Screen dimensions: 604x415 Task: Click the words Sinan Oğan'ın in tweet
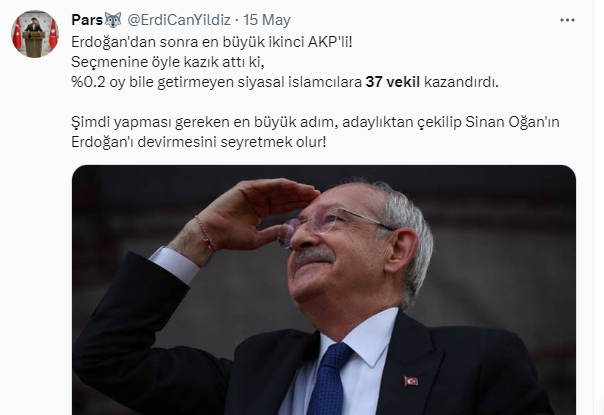512,122
